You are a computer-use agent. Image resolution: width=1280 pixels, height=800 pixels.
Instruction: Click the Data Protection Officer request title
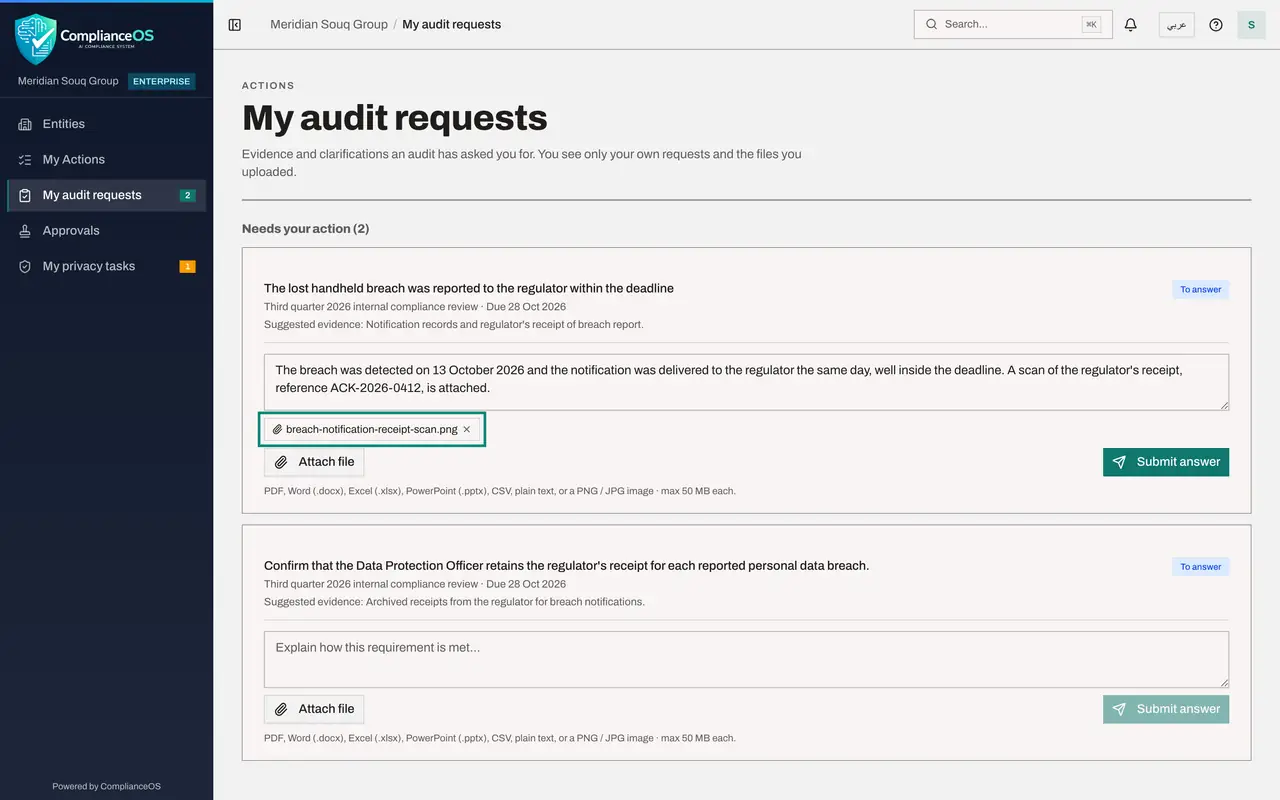[566, 565]
